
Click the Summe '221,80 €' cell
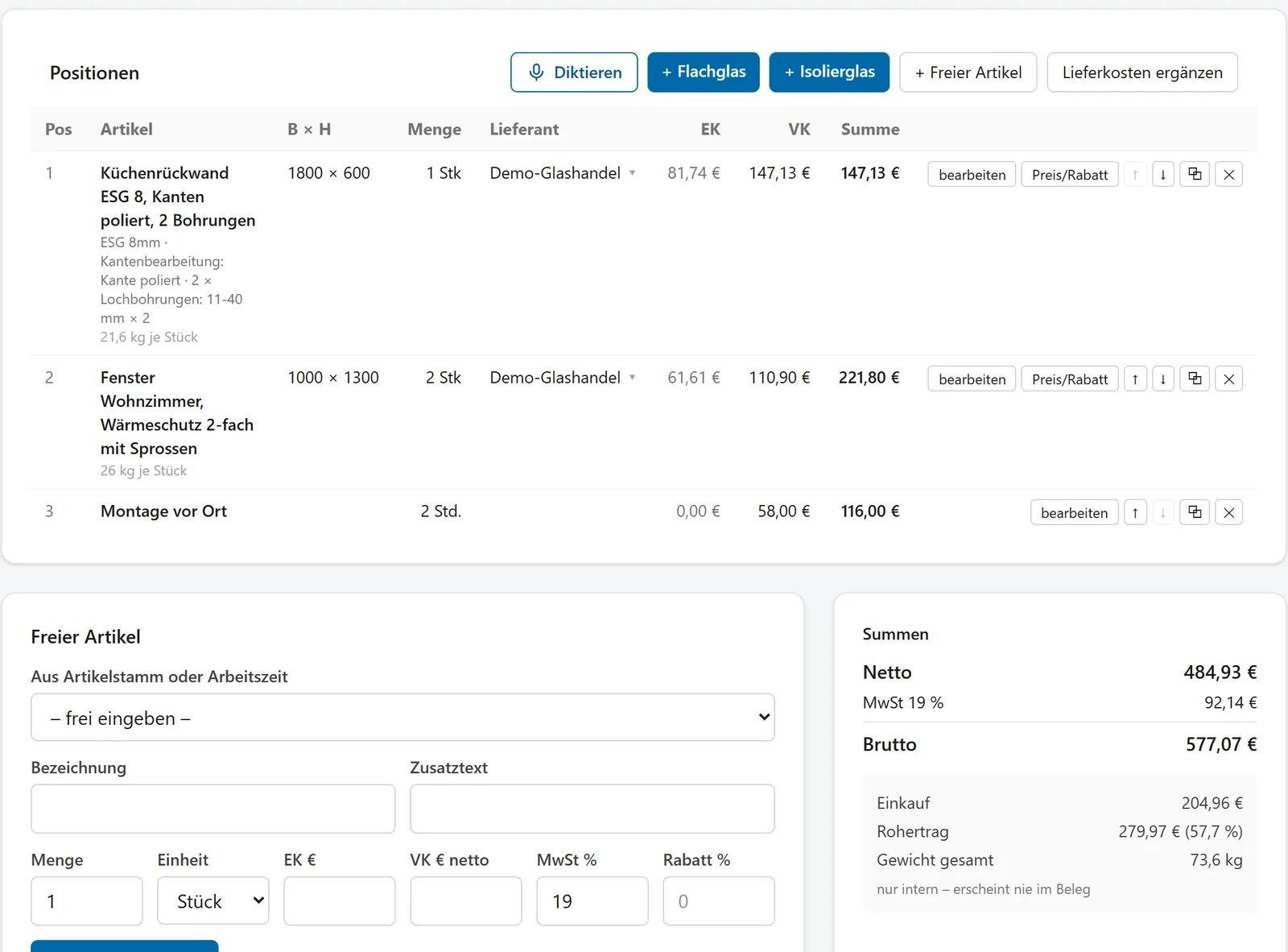869,378
